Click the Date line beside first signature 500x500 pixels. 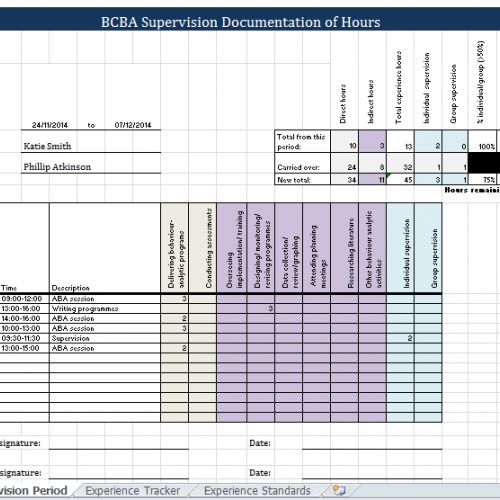pos(372,443)
